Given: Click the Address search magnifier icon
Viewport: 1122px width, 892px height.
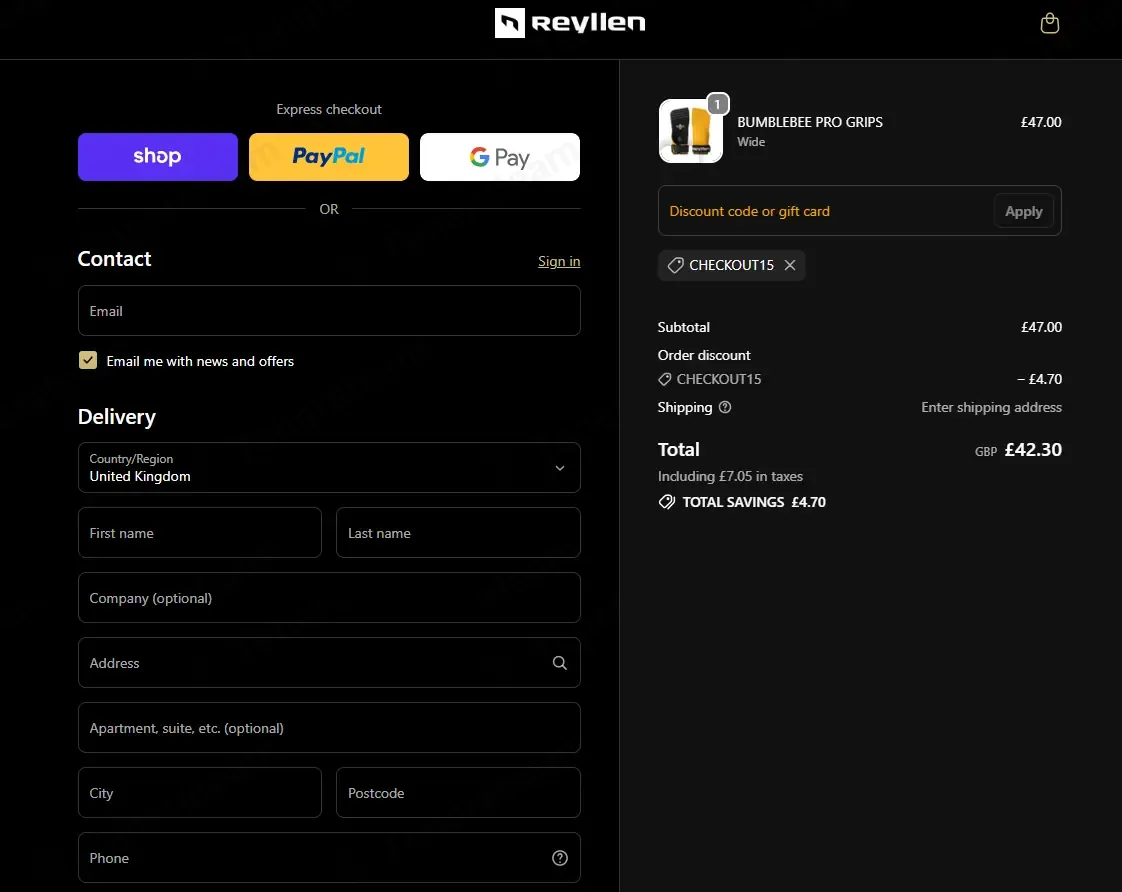Looking at the screenshot, I should (x=560, y=663).
